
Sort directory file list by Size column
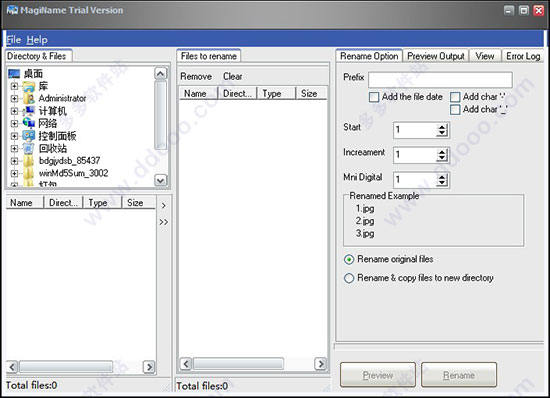[139, 203]
